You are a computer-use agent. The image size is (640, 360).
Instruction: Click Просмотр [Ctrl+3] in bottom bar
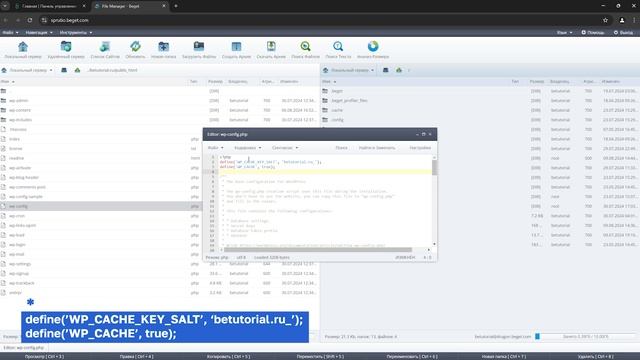pos(44,356)
